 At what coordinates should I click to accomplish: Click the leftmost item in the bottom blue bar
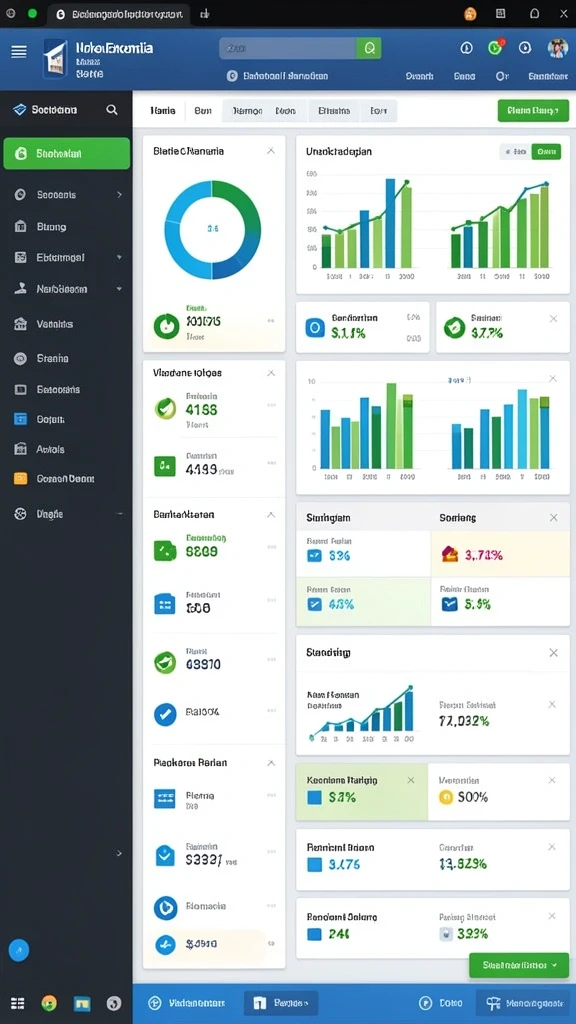tap(186, 1002)
